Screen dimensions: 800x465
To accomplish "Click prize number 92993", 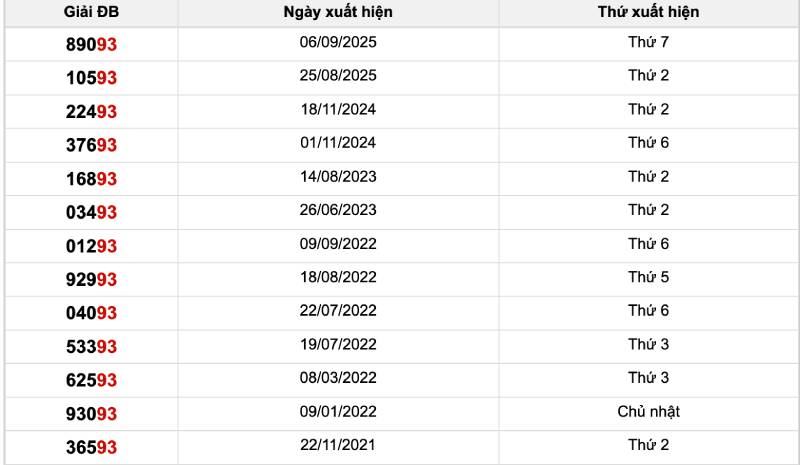I will point(92,279).
